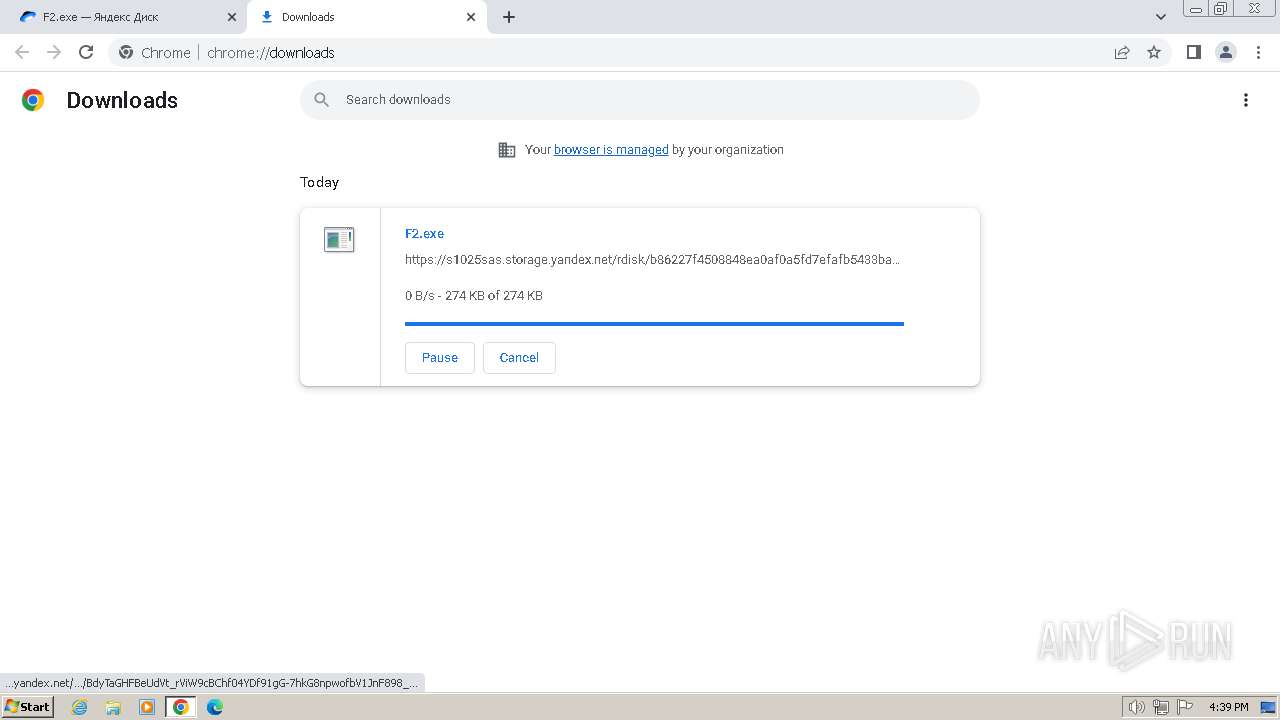The height and width of the screenshot is (720, 1280).
Task: Click the network tray icon
Action: pyautogui.click(x=1161, y=707)
